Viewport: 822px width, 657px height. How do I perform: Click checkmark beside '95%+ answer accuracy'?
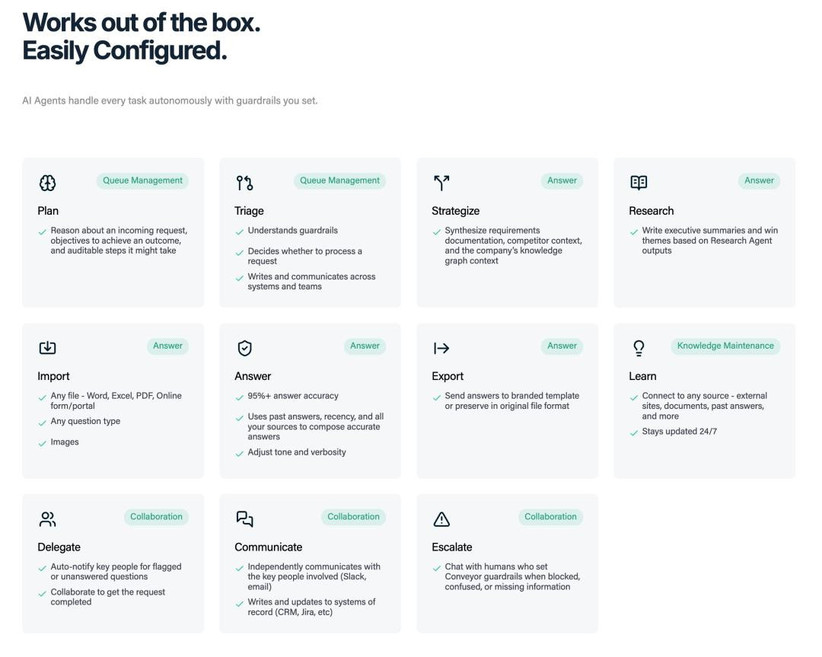[239, 397]
